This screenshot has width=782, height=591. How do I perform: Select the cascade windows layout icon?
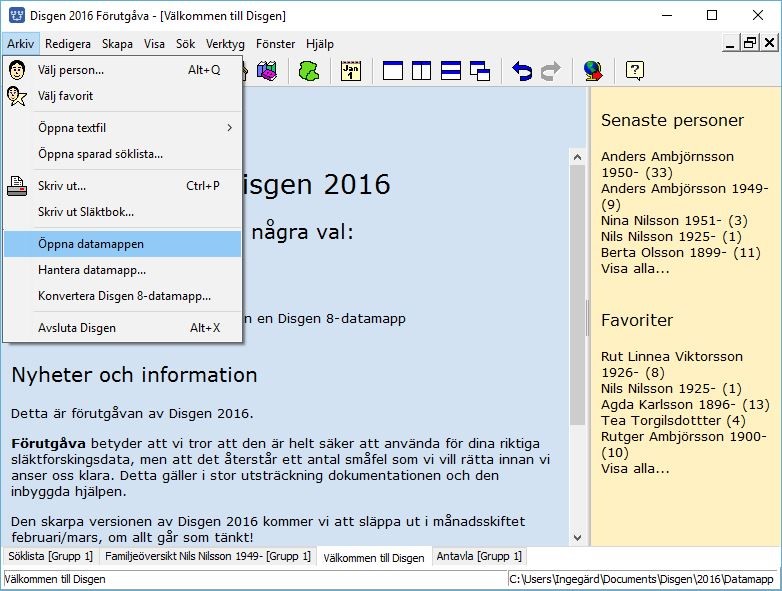tap(480, 71)
